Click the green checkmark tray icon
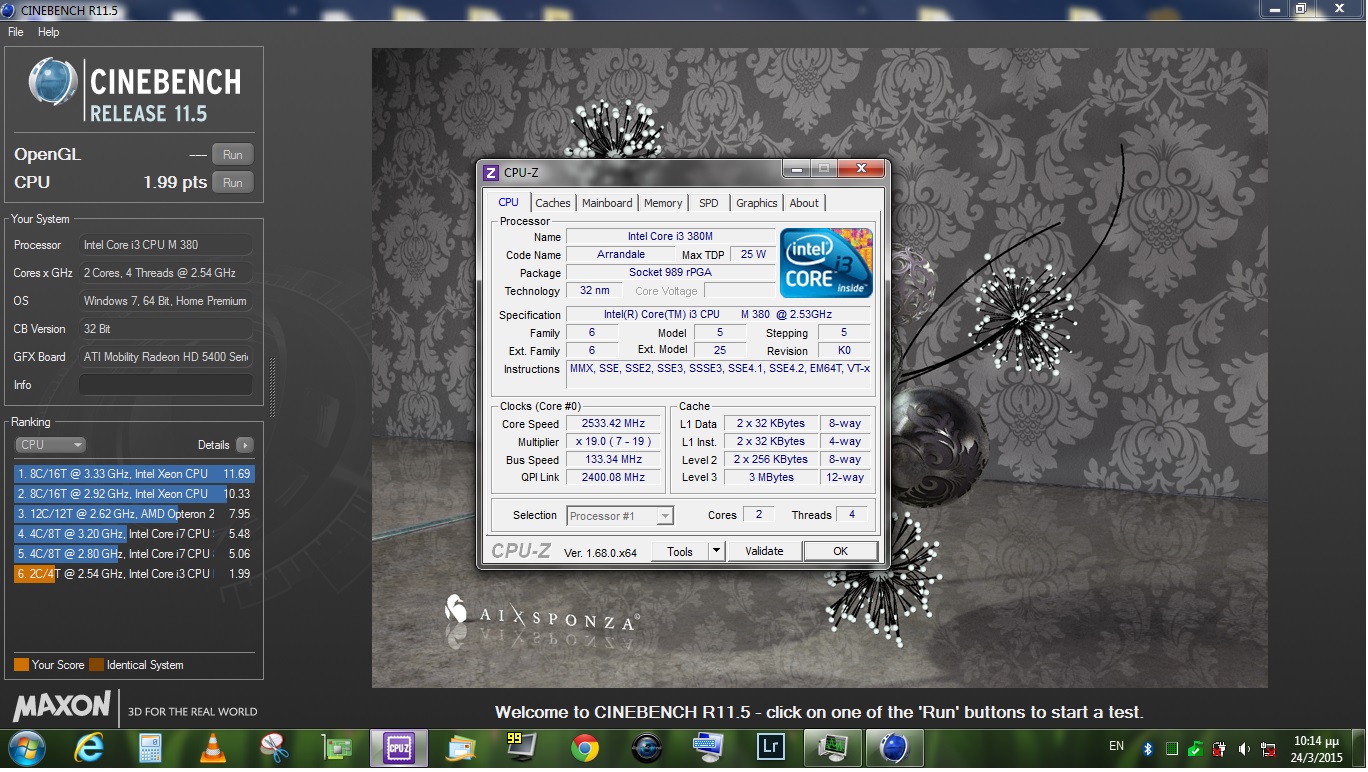 pyautogui.click(x=1196, y=749)
